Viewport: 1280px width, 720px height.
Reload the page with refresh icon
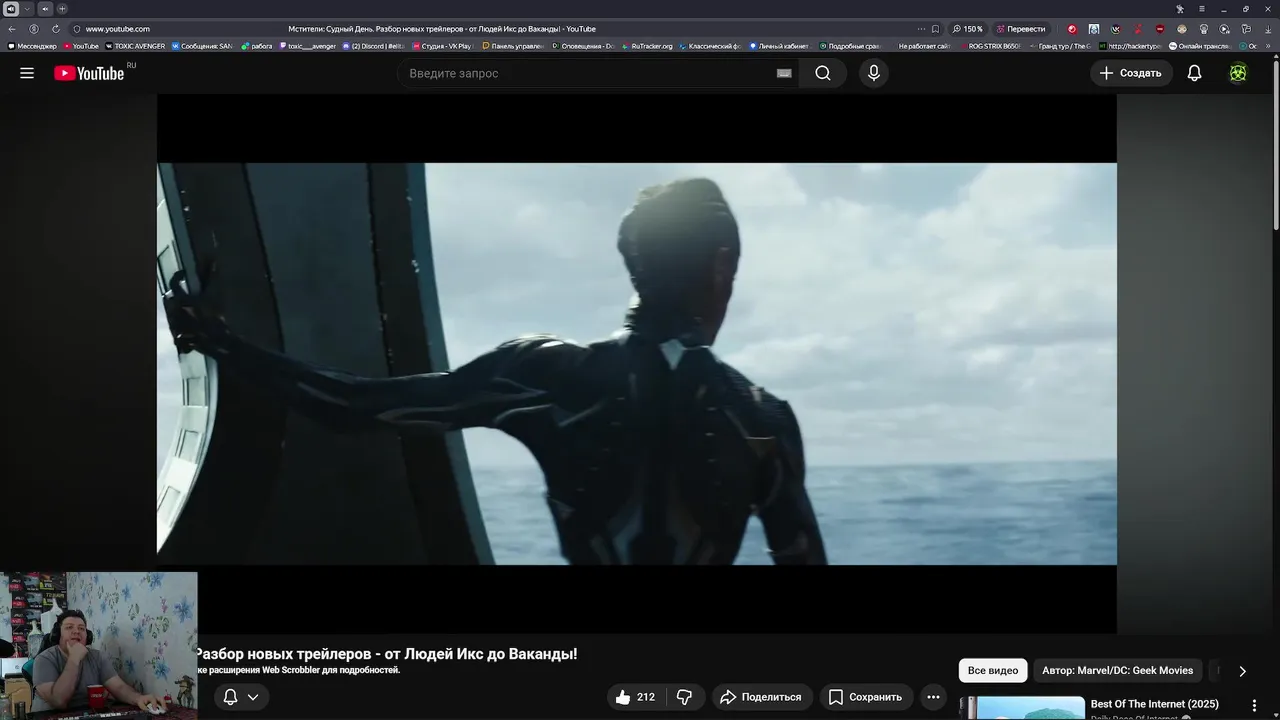56,29
